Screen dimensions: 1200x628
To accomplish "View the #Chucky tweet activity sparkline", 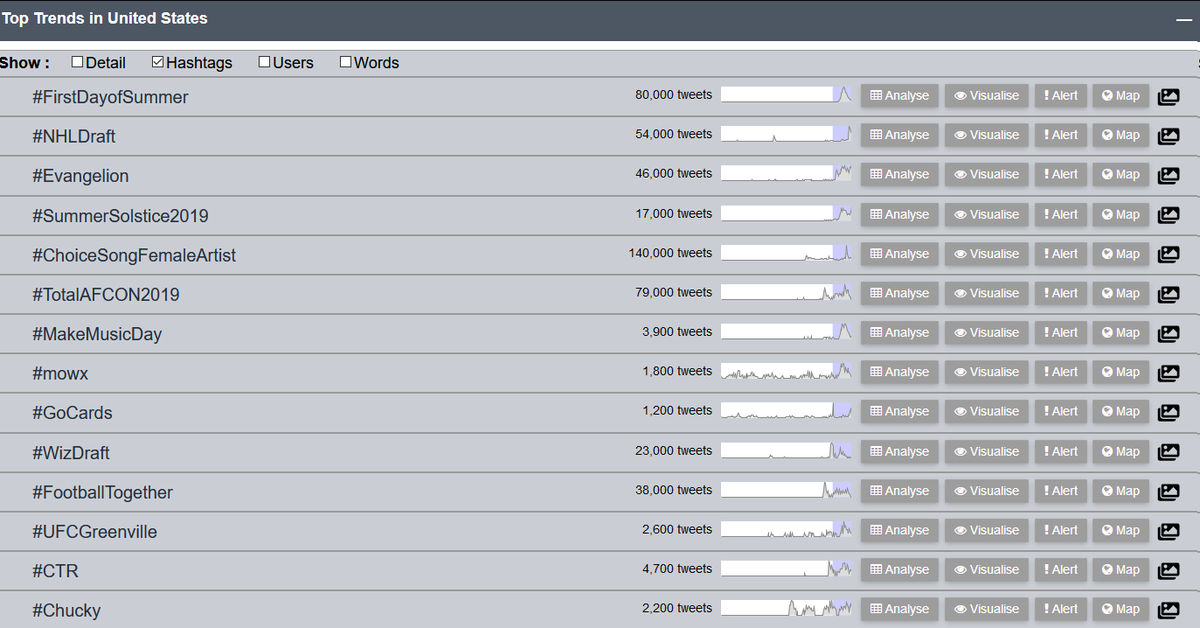I will coord(787,608).
